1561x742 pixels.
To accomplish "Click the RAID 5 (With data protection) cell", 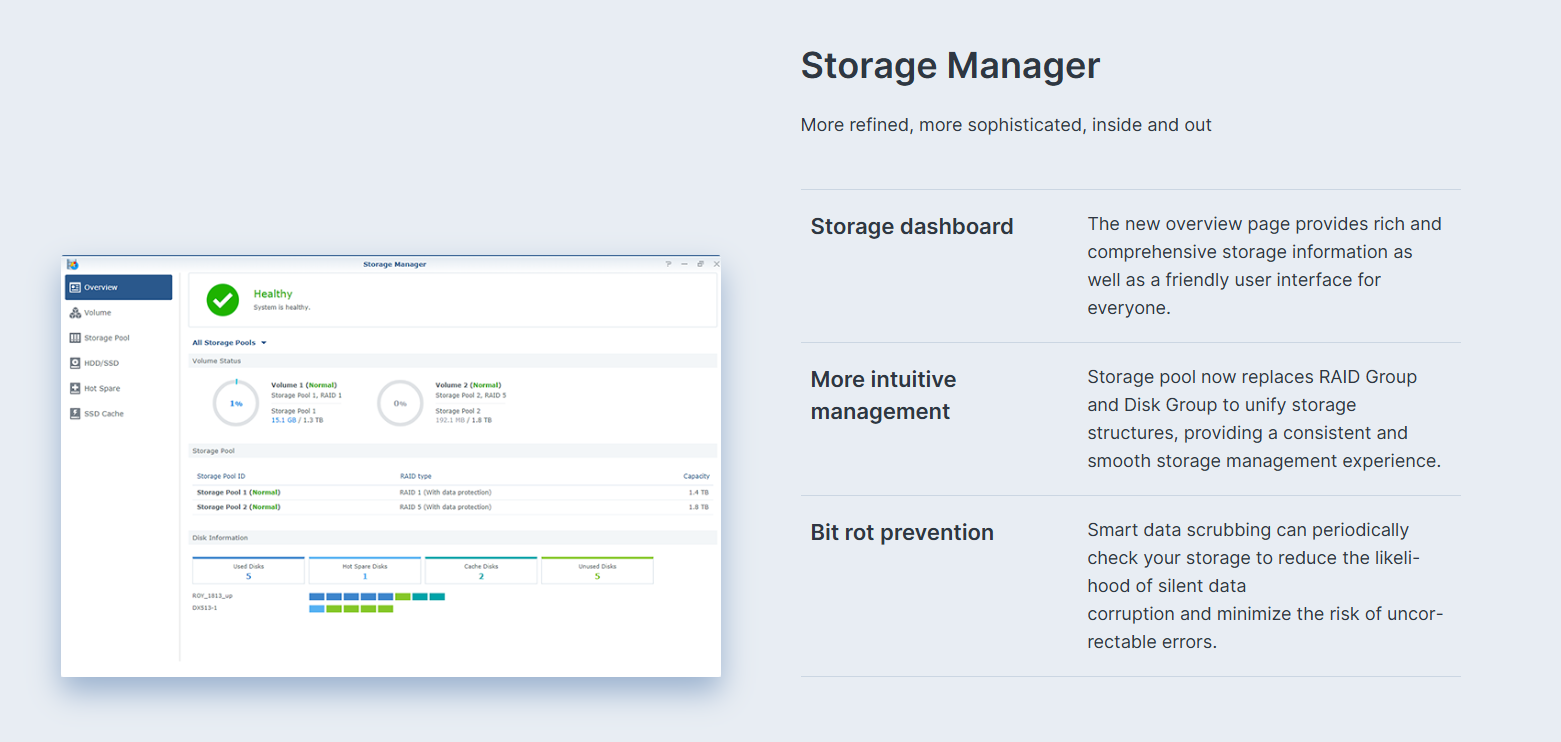I will [x=446, y=507].
